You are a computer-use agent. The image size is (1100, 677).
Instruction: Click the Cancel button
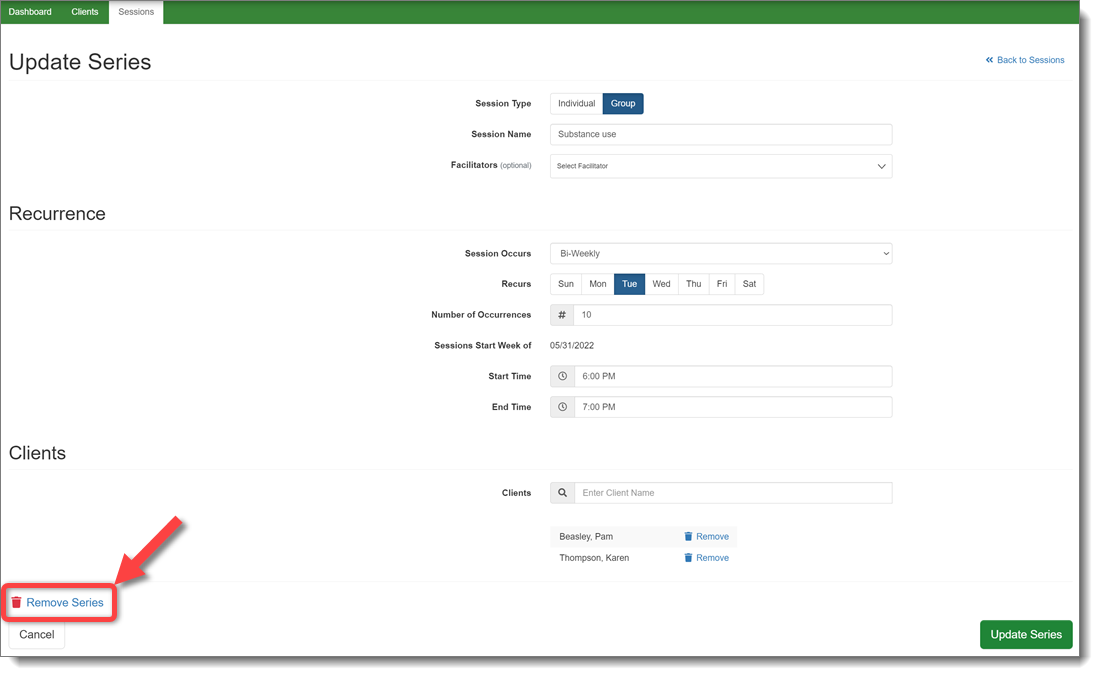tap(37, 635)
